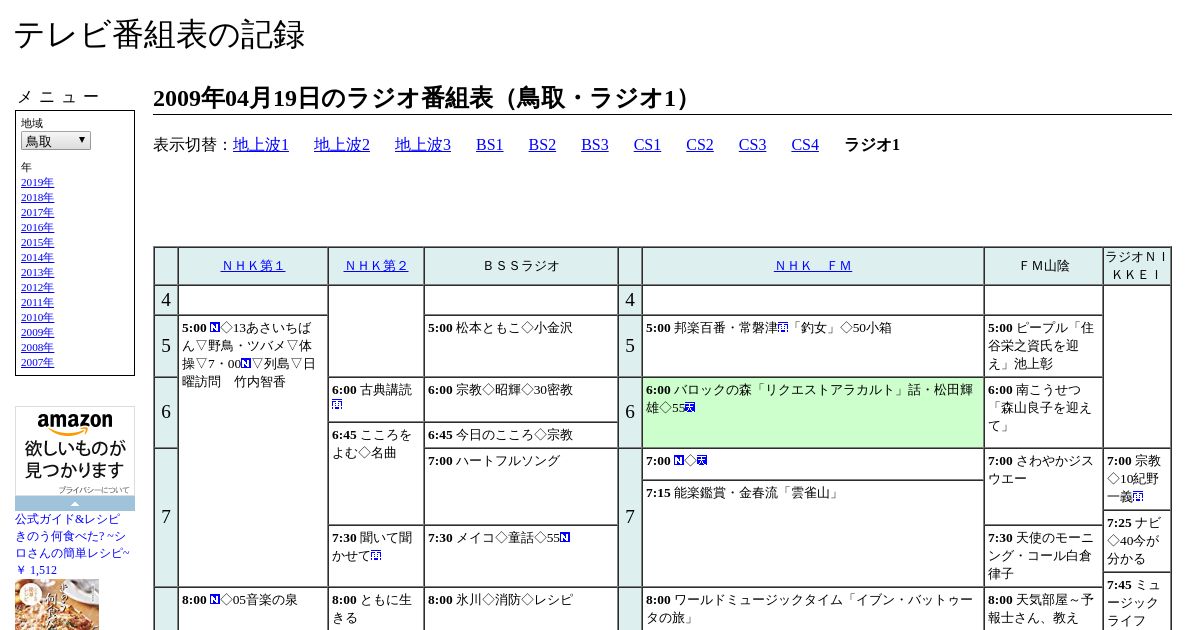Click the amazon ad banner image
1200x630 pixels.
pyautogui.click(x=75, y=458)
